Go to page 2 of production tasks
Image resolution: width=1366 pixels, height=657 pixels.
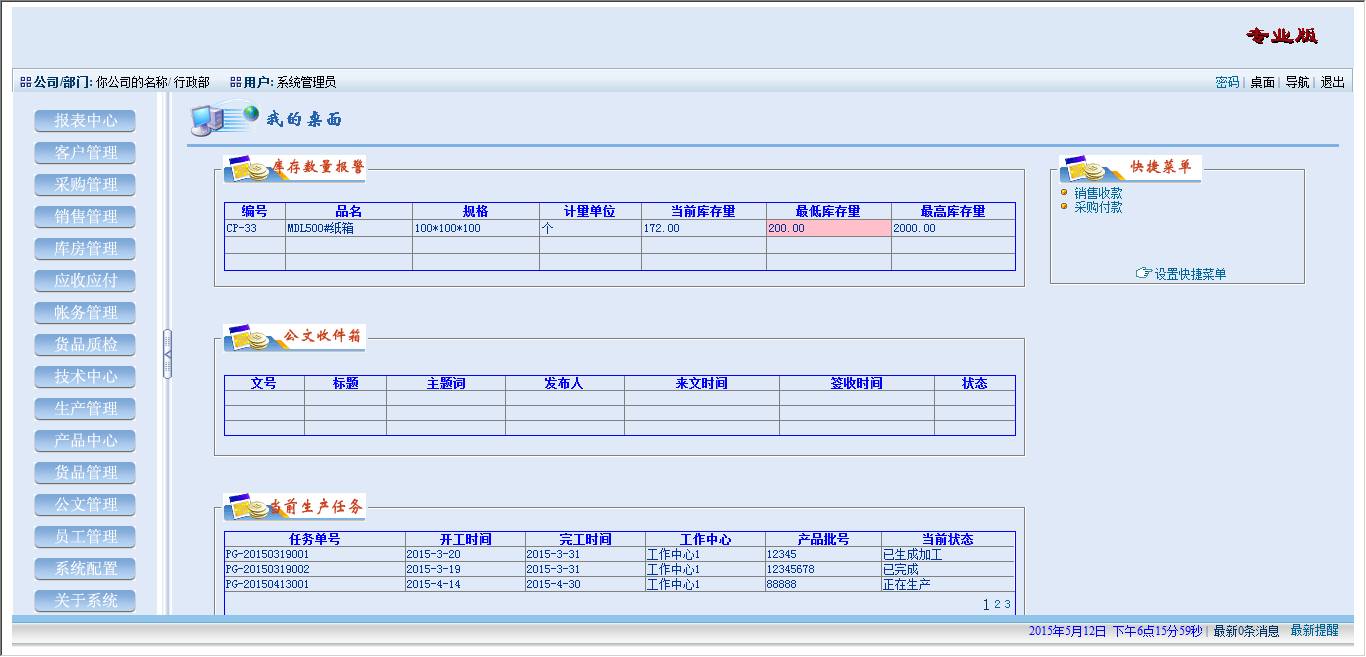pos(997,604)
